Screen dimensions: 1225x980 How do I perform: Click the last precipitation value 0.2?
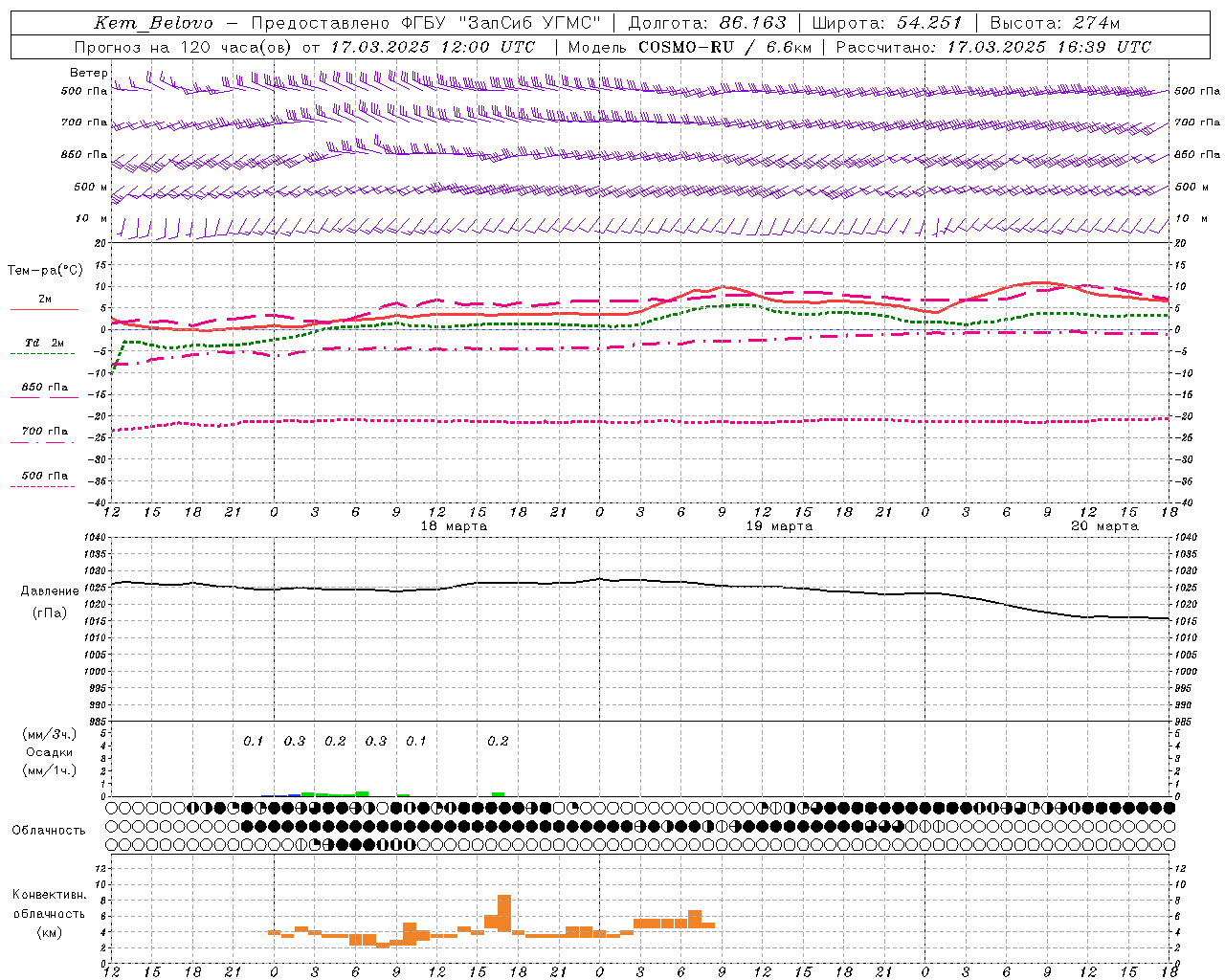pyautogui.click(x=498, y=742)
